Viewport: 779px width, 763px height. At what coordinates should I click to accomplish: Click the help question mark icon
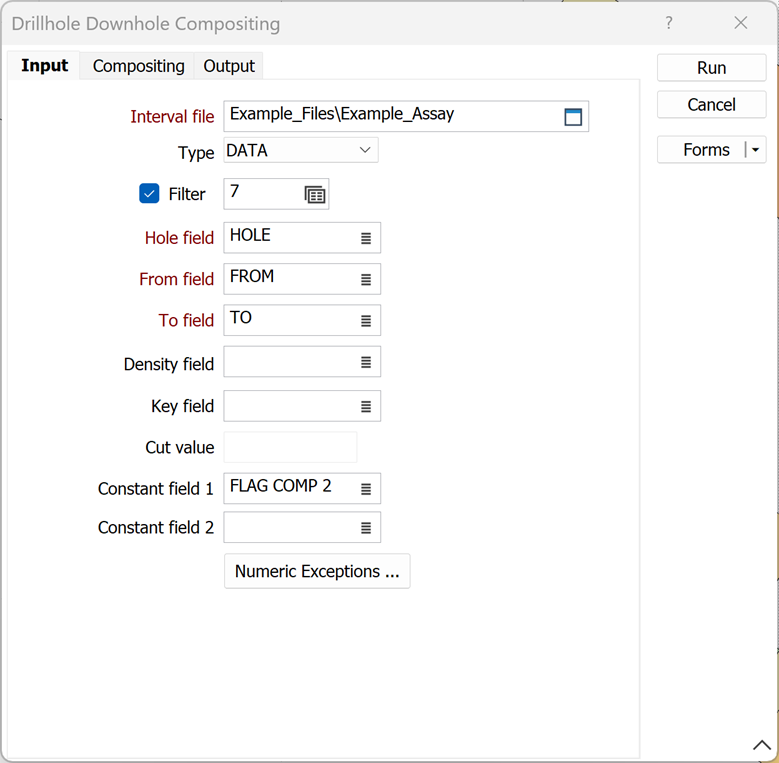(669, 23)
